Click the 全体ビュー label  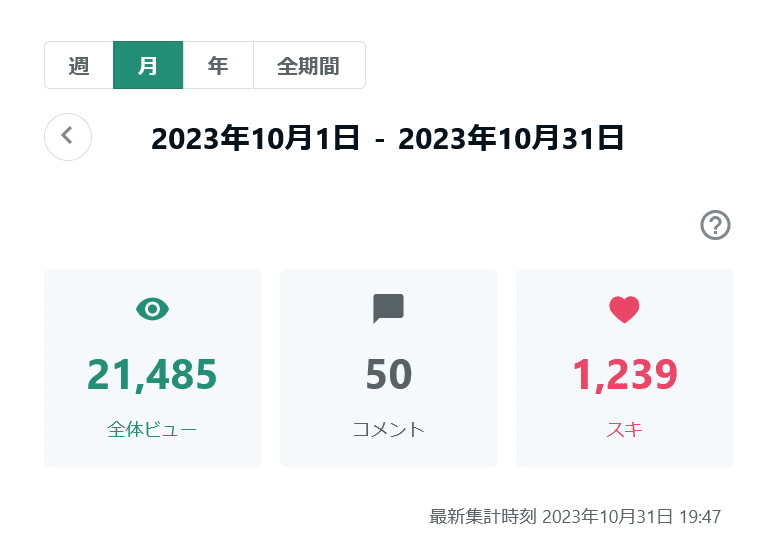(x=152, y=430)
